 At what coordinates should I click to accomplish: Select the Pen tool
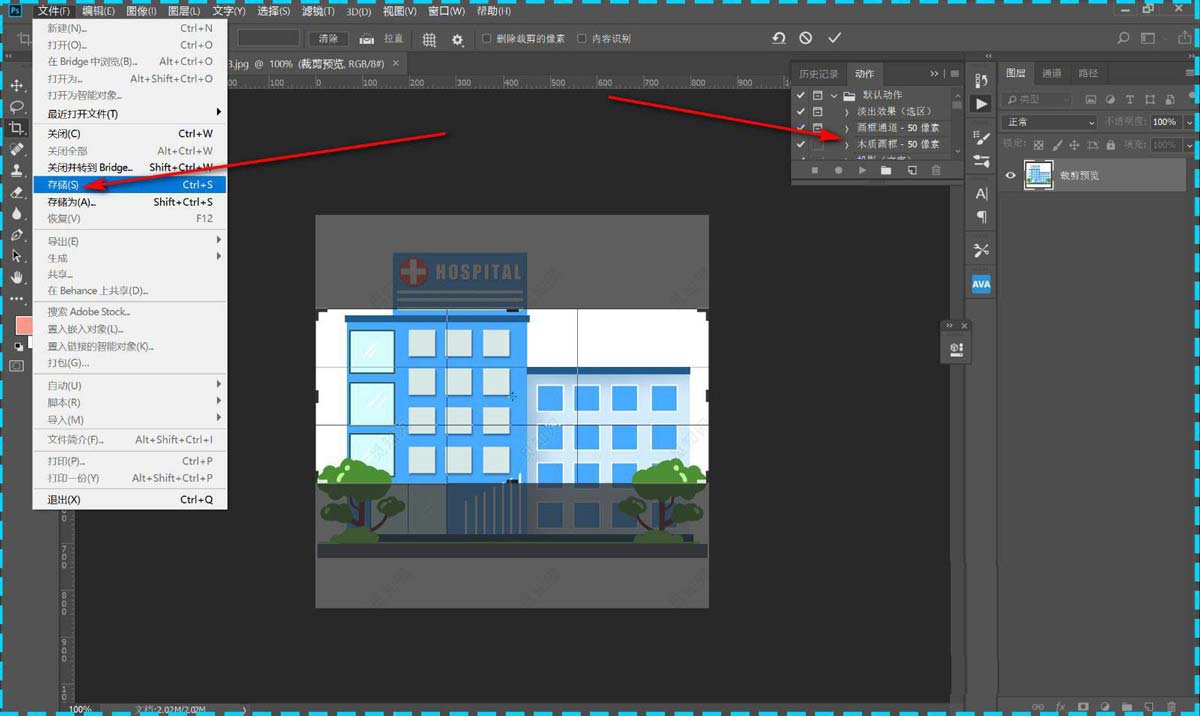coord(17,235)
